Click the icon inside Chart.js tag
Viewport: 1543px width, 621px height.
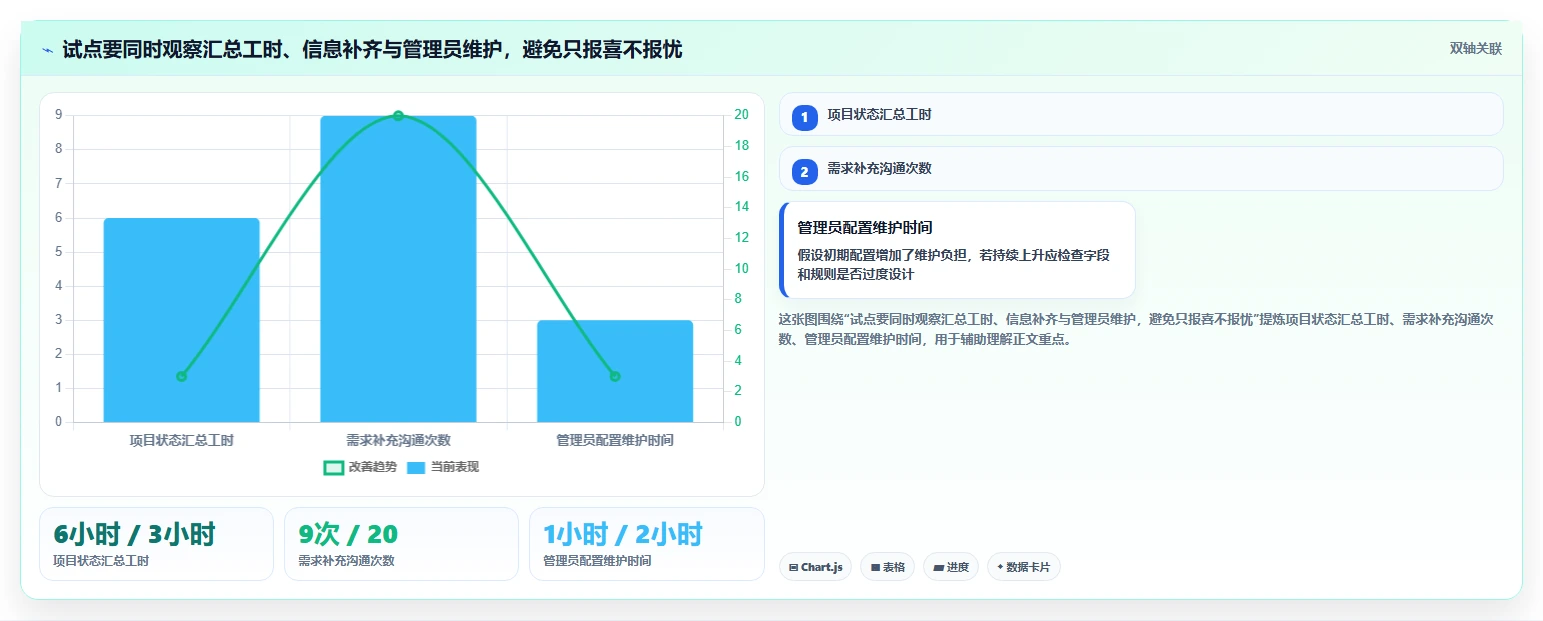(793, 567)
